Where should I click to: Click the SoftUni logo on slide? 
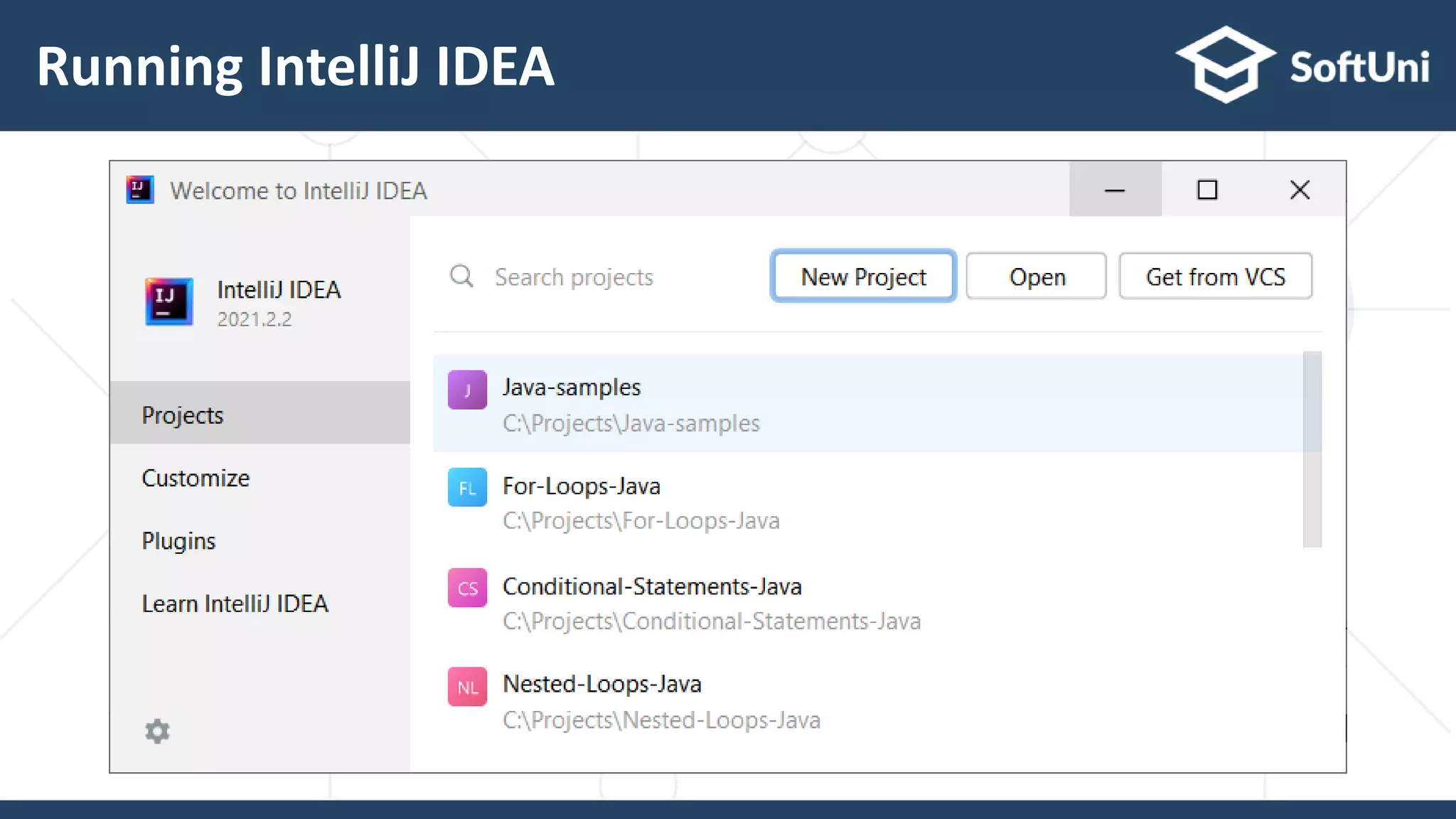click(1302, 65)
